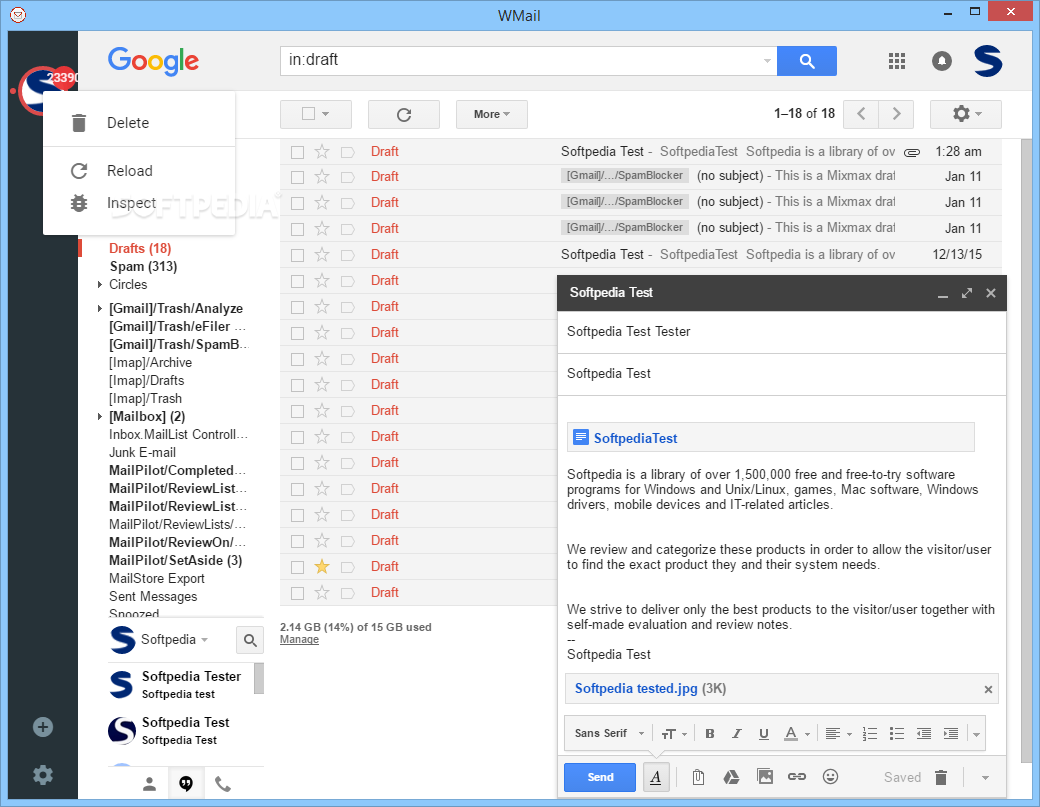
Task: Choose Inspect from the context menu
Action: (x=139, y=203)
